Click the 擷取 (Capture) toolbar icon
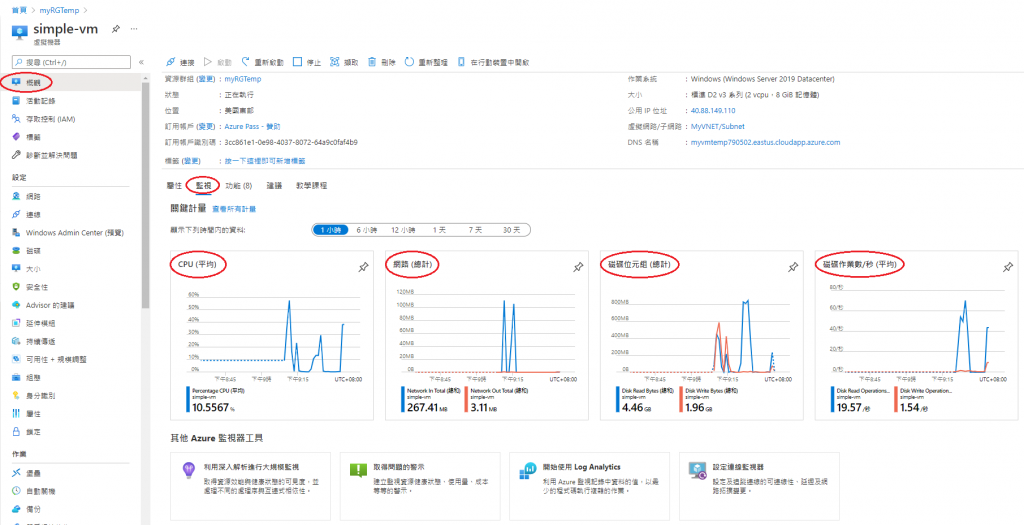Image resolution: width=1024 pixels, height=525 pixels. 335,62
